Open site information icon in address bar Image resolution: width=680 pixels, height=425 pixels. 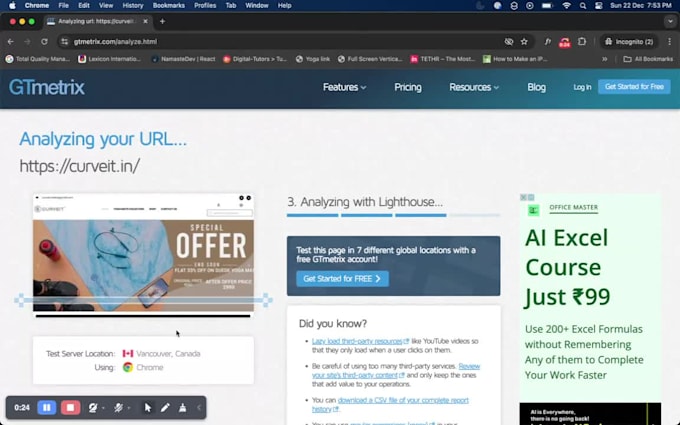[65, 42]
